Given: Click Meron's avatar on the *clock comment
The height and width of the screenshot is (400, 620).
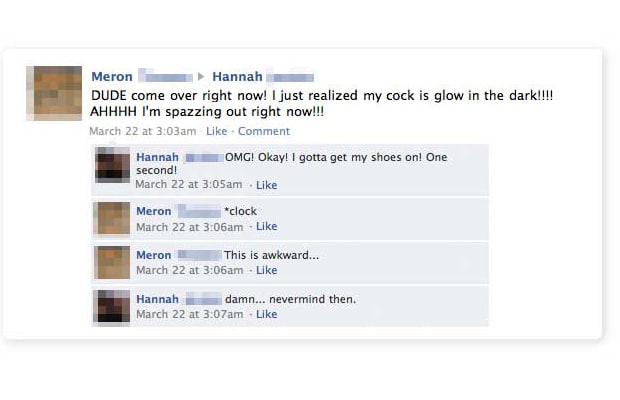Looking at the screenshot, I should 113,219.
